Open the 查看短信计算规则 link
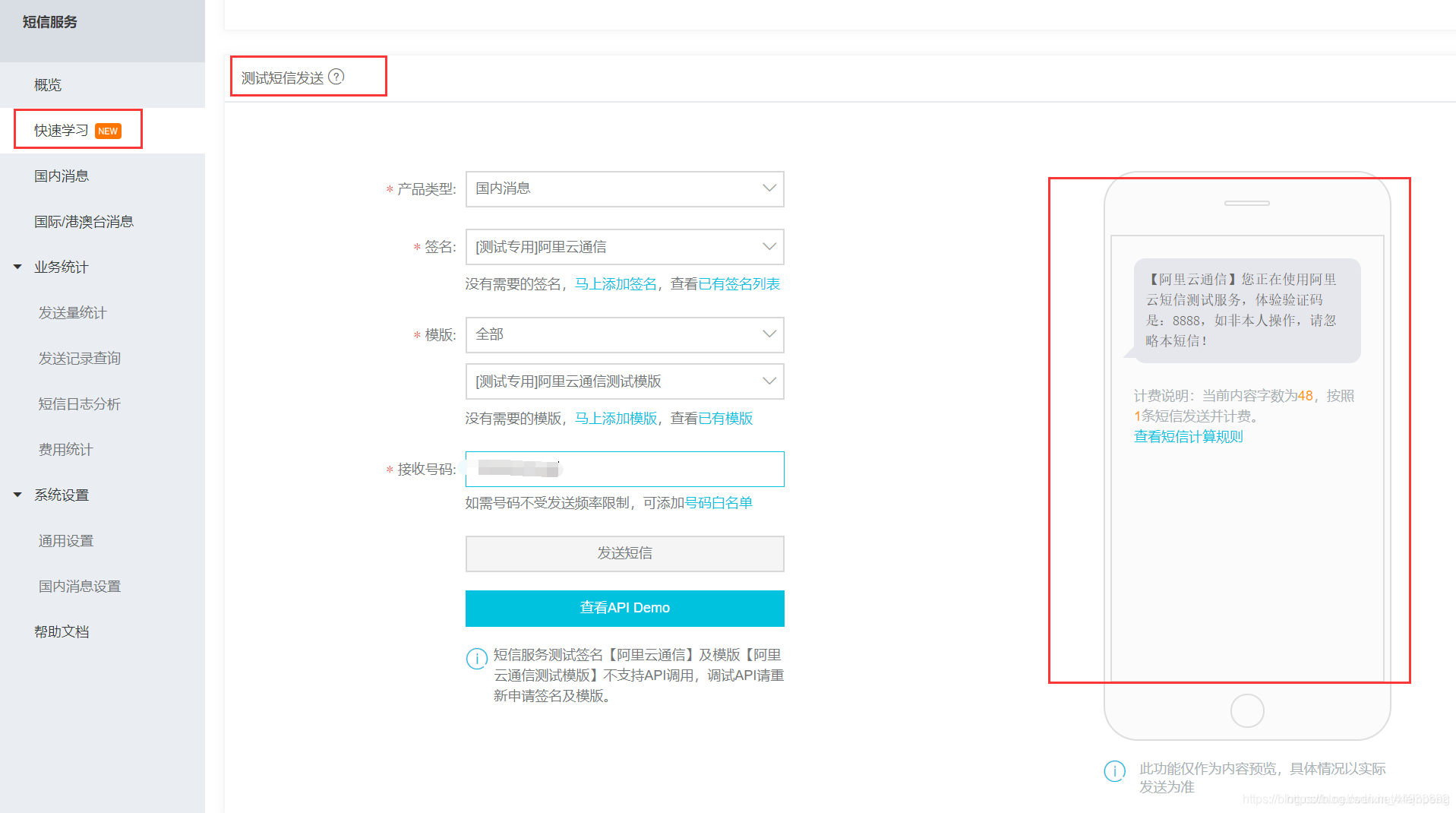 click(x=1189, y=437)
